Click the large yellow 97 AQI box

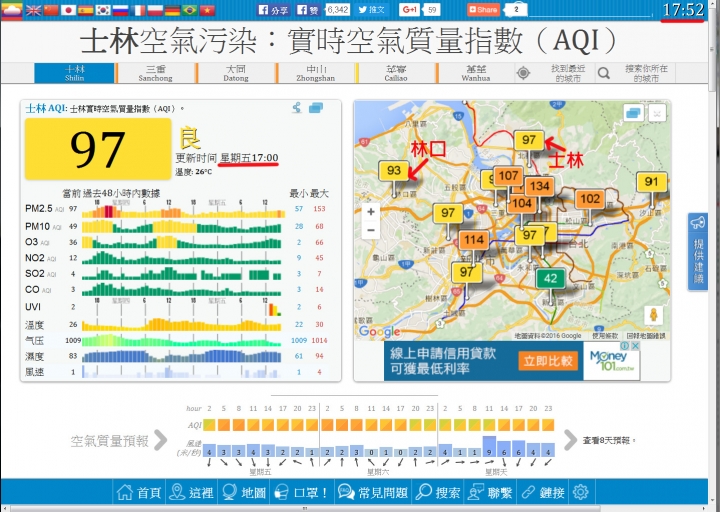98,148
